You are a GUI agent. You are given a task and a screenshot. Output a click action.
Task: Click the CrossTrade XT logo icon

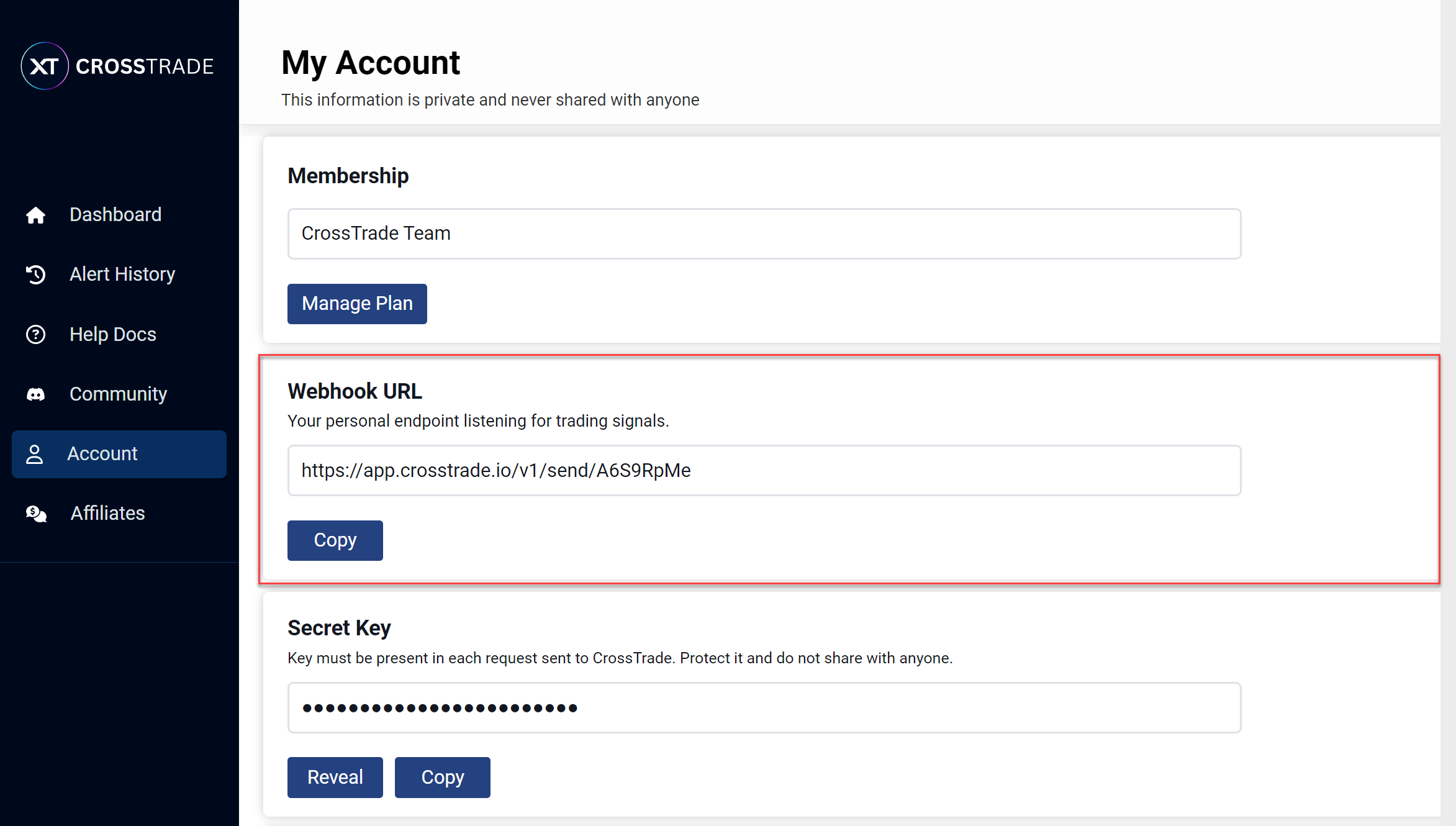pos(44,66)
